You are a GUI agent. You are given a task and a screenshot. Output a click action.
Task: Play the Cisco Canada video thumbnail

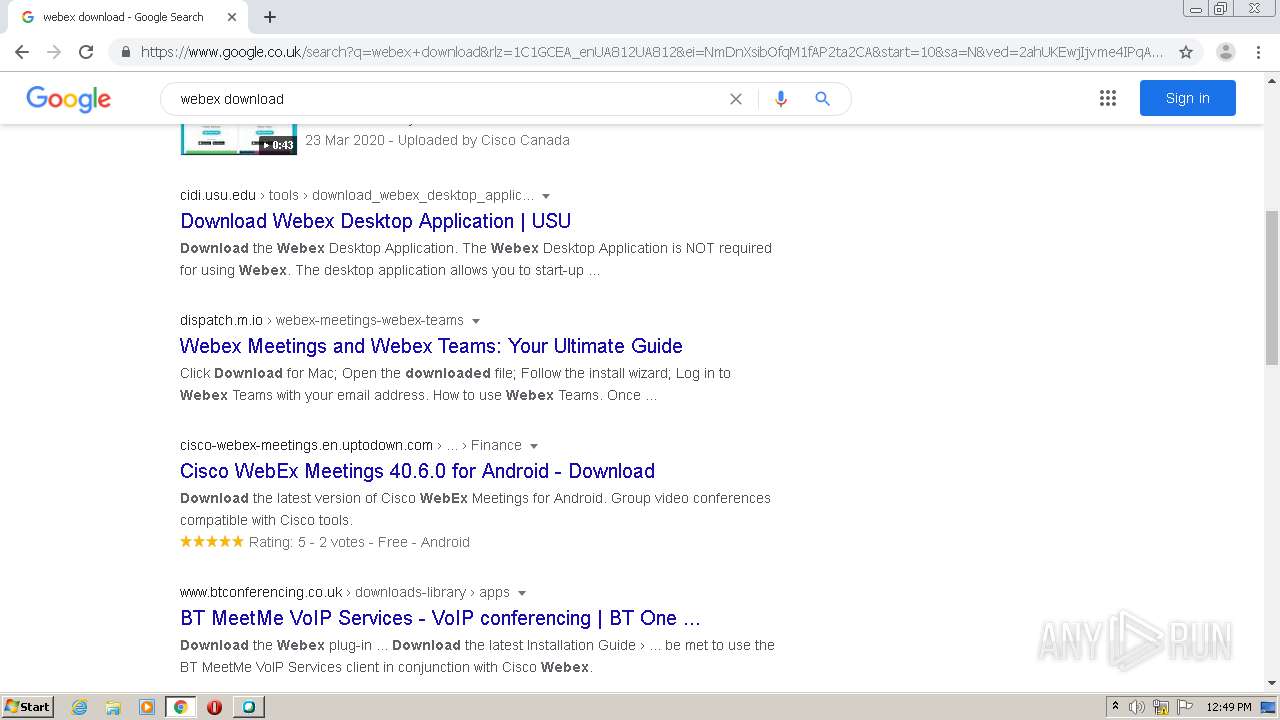click(238, 139)
